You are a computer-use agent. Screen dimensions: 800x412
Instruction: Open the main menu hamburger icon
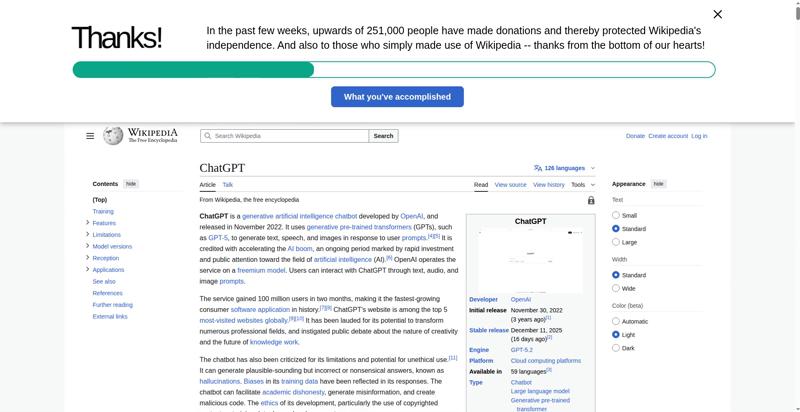(x=90, y=136)
